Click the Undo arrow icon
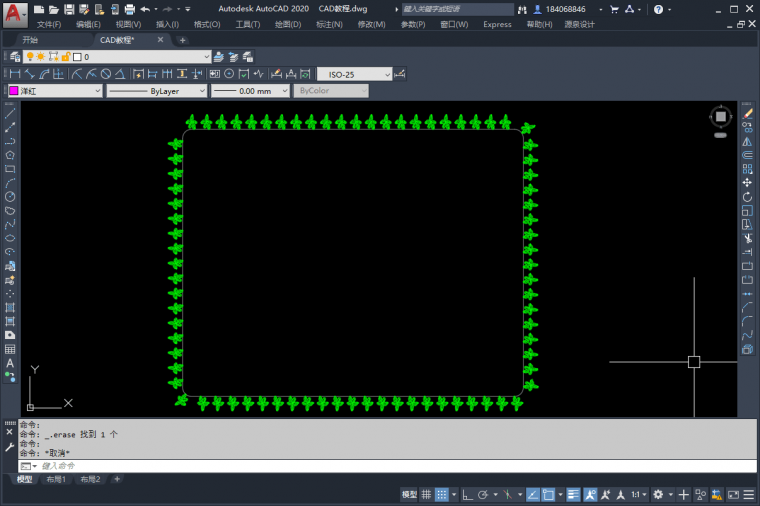Screen dimensions: 760x506 point(145,9)
